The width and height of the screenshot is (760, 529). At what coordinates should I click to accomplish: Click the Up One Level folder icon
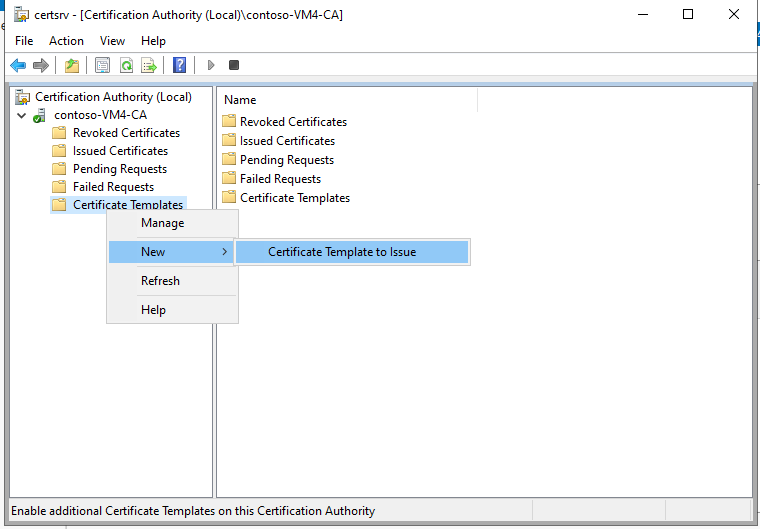pyautogui.click(x=71, y=65)
